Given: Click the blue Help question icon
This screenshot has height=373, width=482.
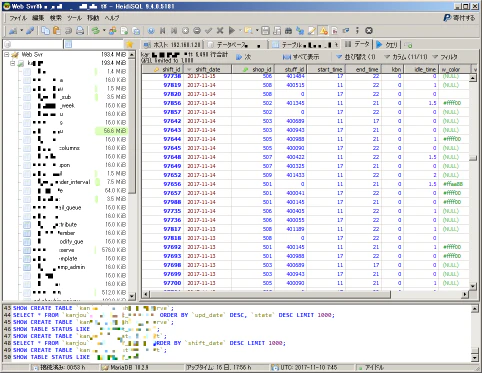Looking at the screenshot, I should tap(151, 31).
